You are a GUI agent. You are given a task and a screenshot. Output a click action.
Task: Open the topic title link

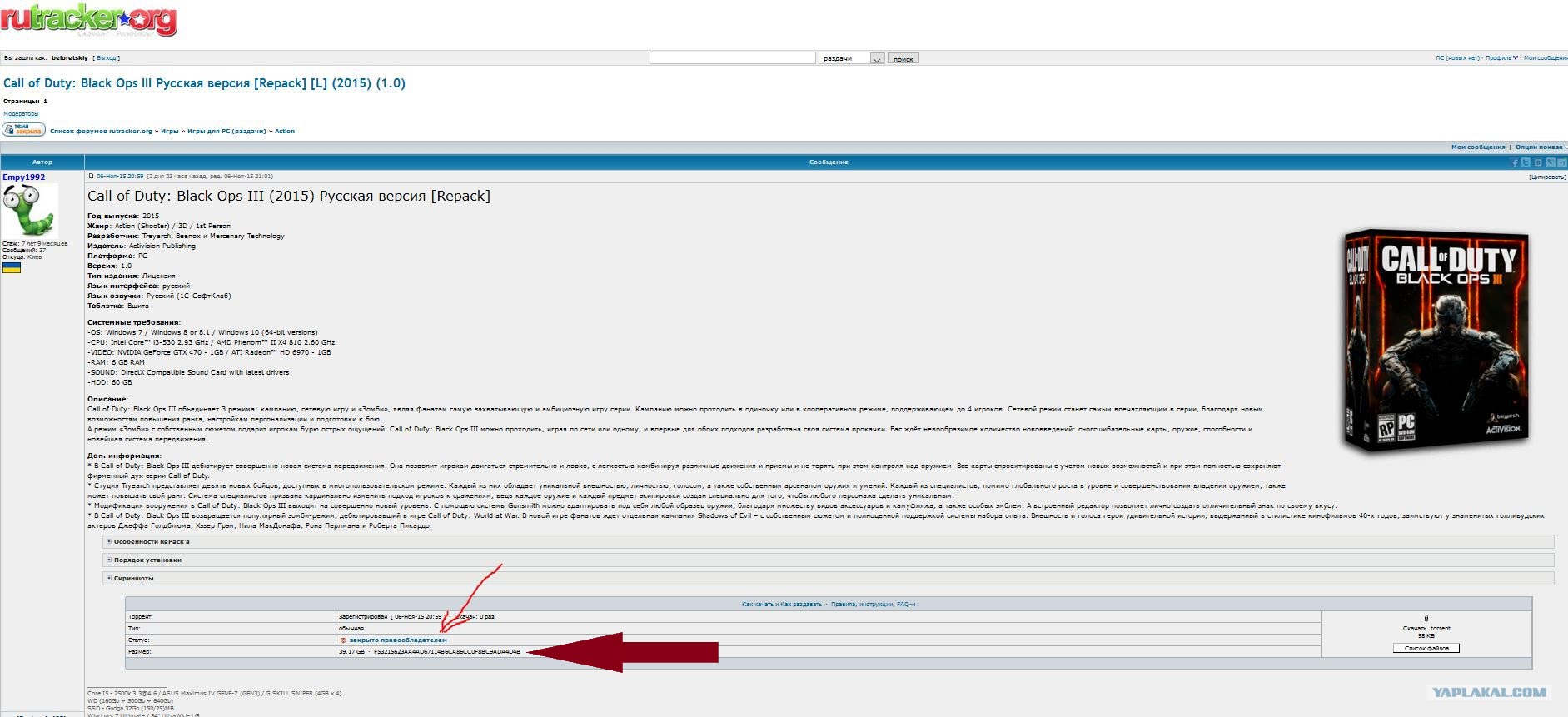[x=204, y=83]
